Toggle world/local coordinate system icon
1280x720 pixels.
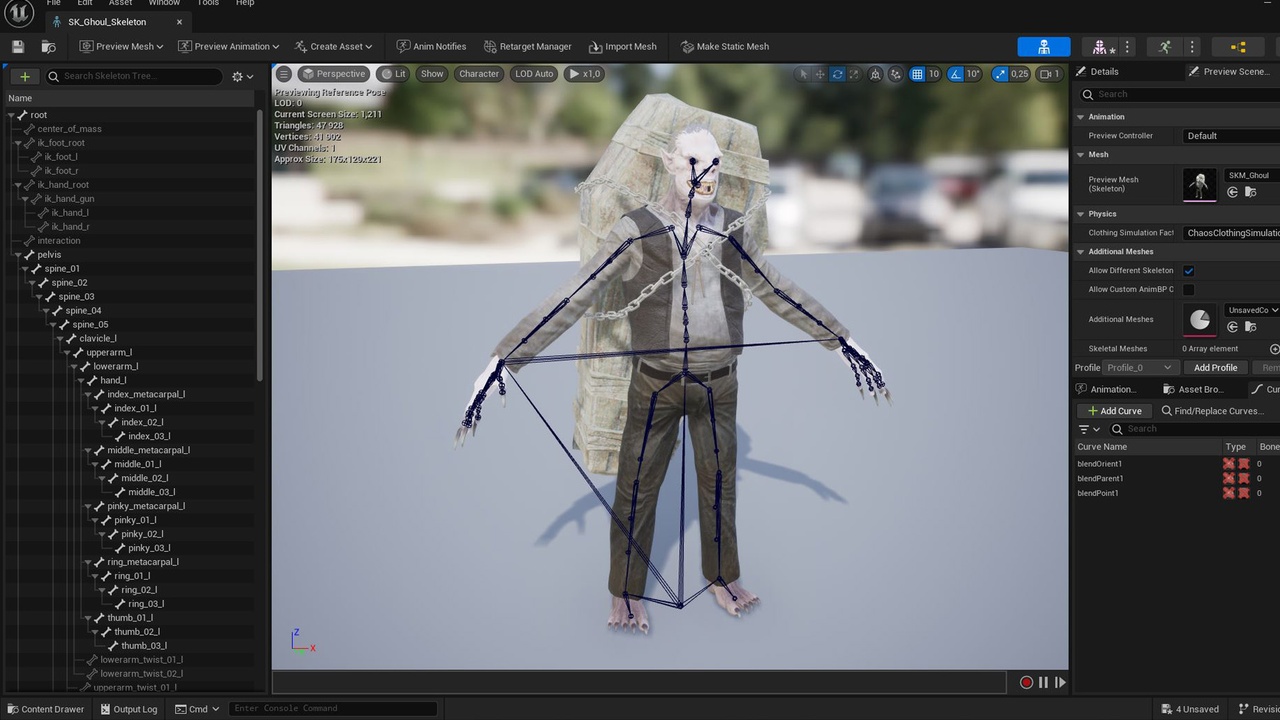click(876, 74)
